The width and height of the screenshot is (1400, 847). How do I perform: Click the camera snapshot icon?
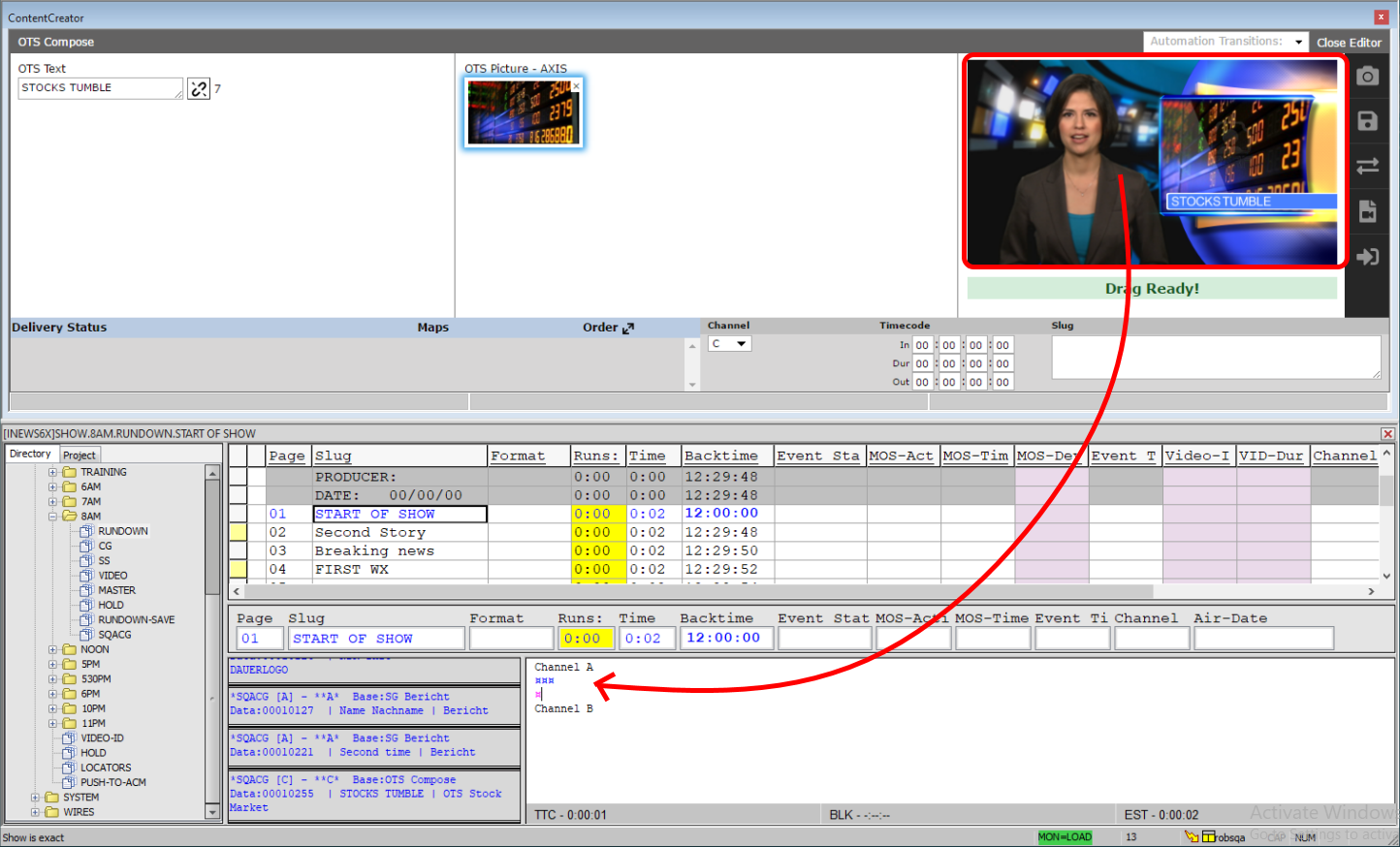(1367, 77)
